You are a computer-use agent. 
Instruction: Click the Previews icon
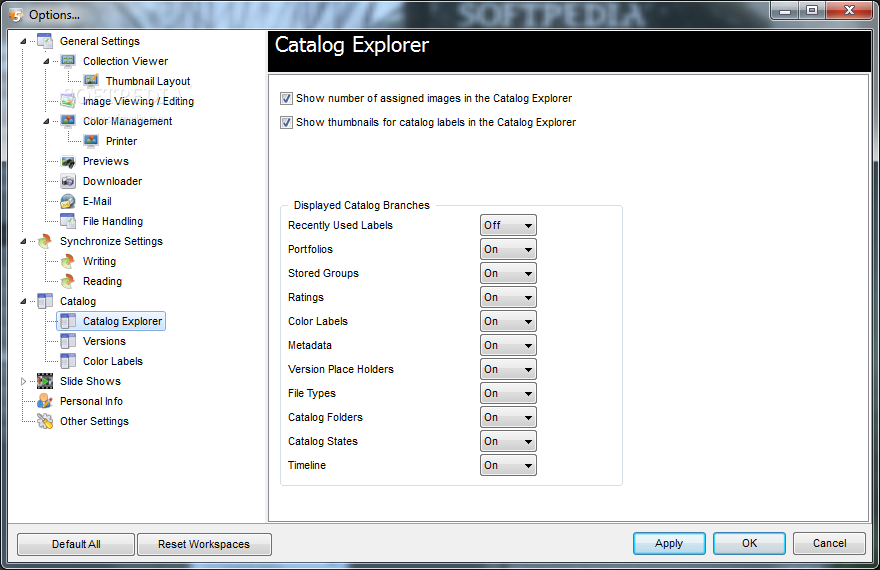point(68,161)
